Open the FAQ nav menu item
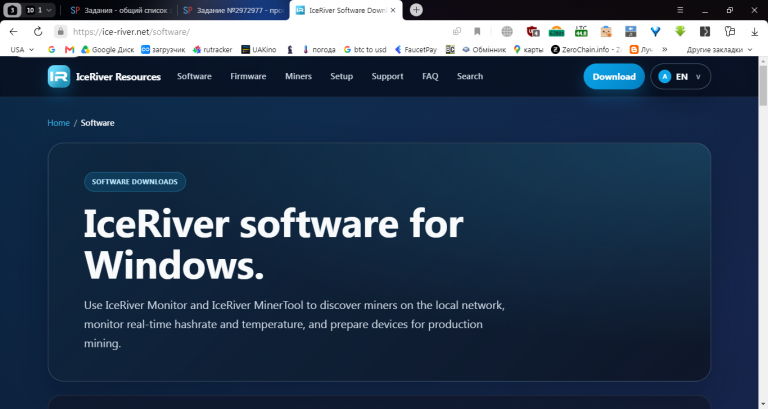The image size is (768, 409). (430, 76)
